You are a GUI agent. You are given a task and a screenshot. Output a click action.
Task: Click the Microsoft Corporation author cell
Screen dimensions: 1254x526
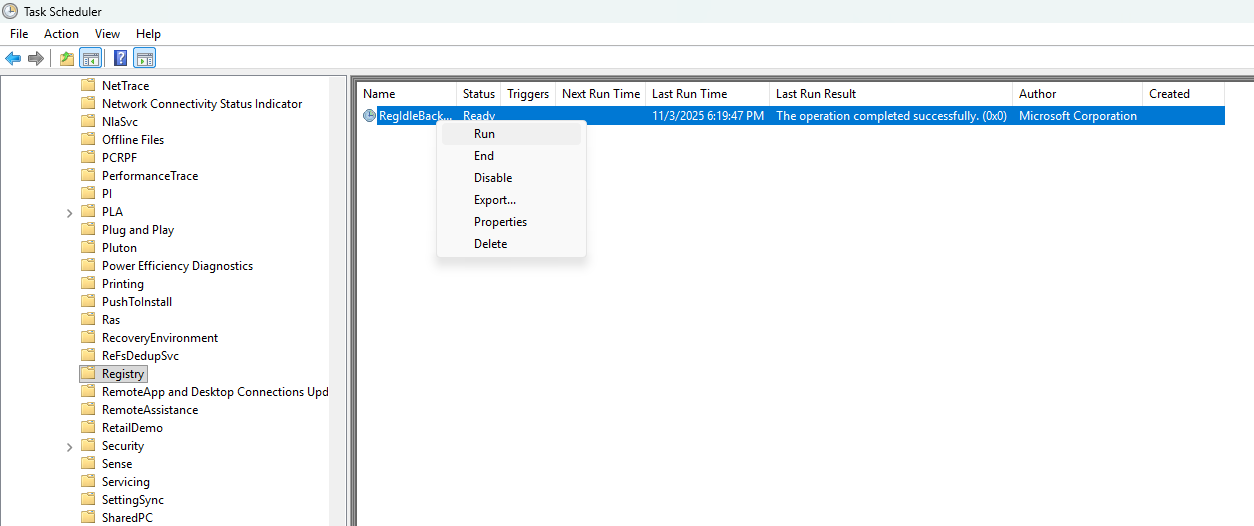coord(1078,116)
